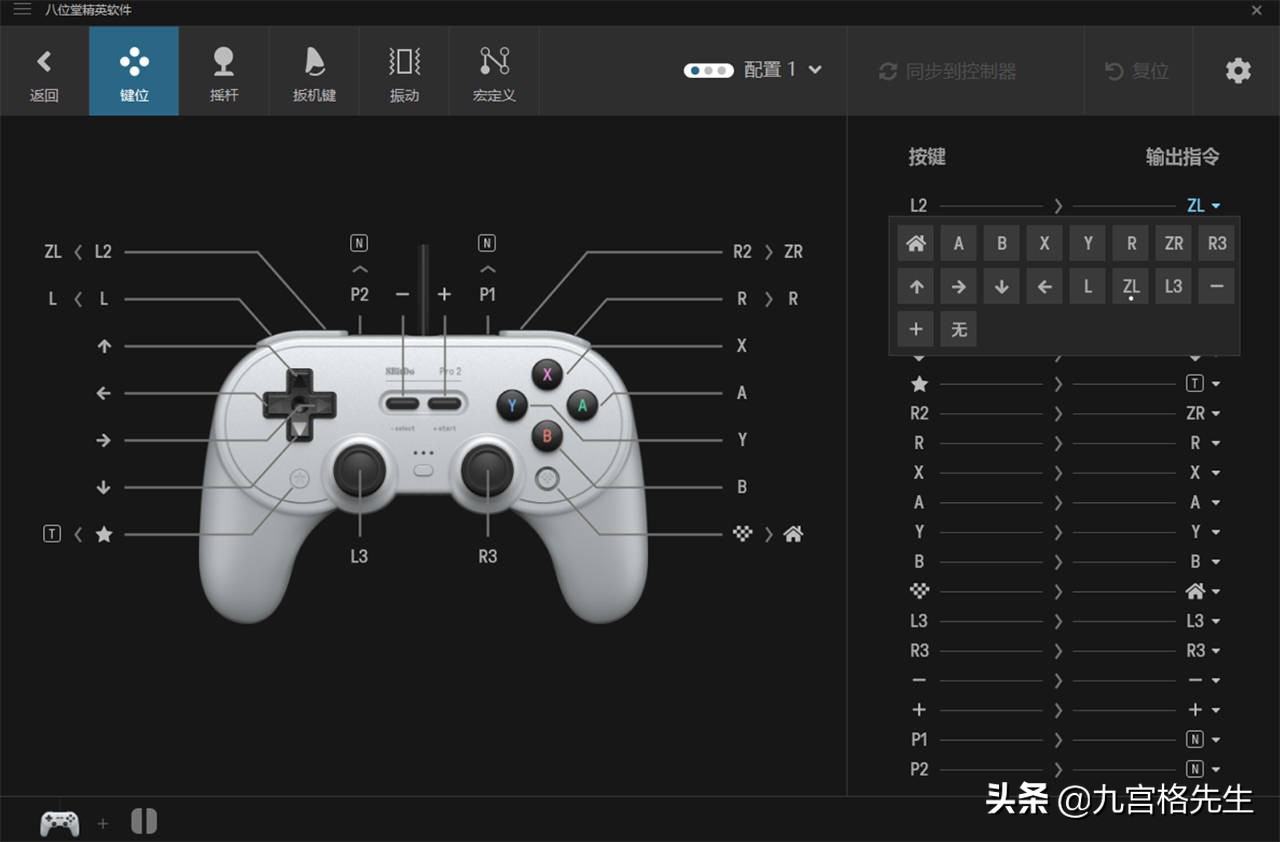Click the 返回 back arrow
1280x842 pixels.
point(44,70)
